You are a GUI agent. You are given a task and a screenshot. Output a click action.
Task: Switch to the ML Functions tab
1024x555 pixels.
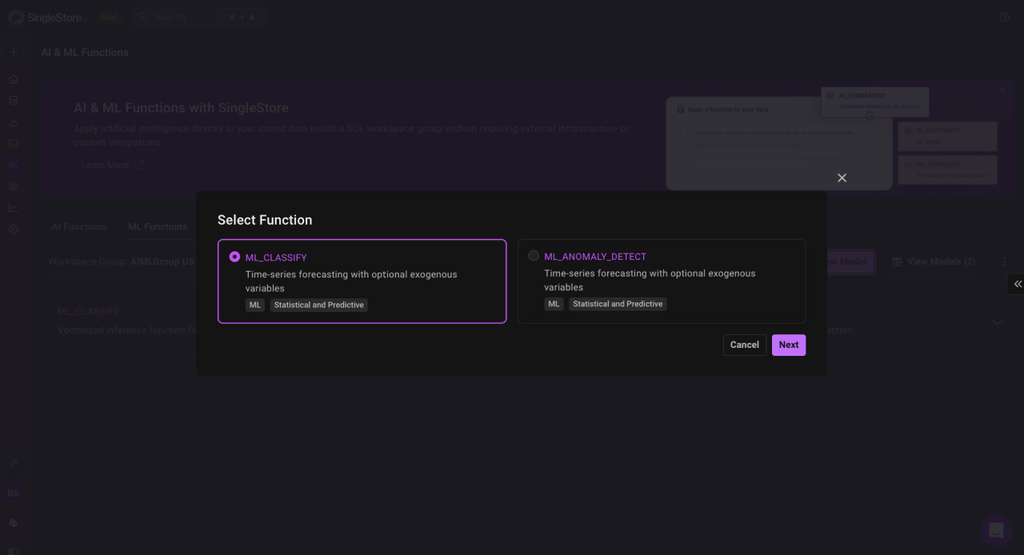157,227
